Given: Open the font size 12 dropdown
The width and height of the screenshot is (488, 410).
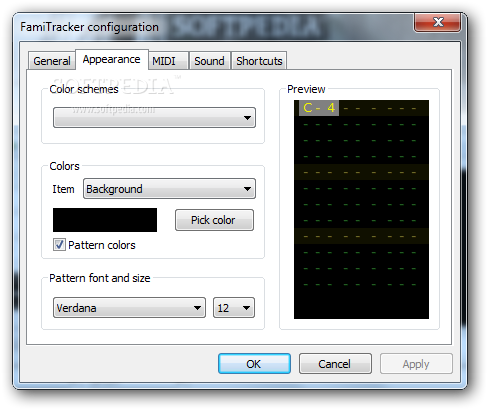Looking at the screenshot, I should coord(234,308).
